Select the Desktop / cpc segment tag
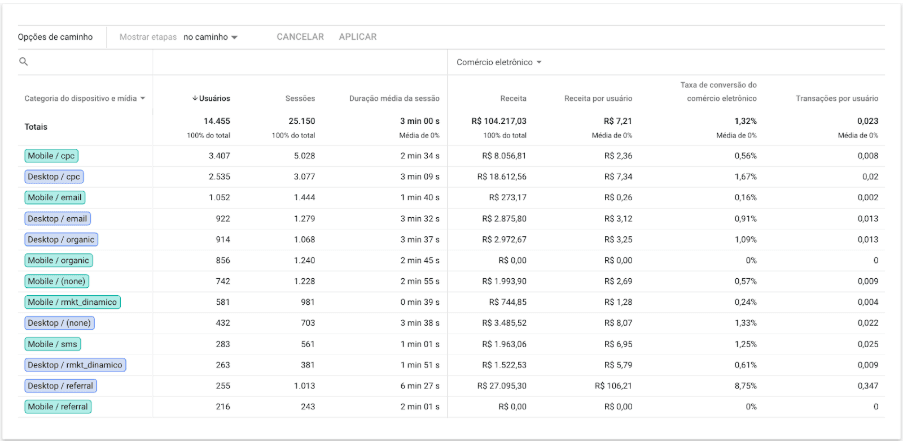Viewport: 905px width, 443px height. [x=54, y=177]
